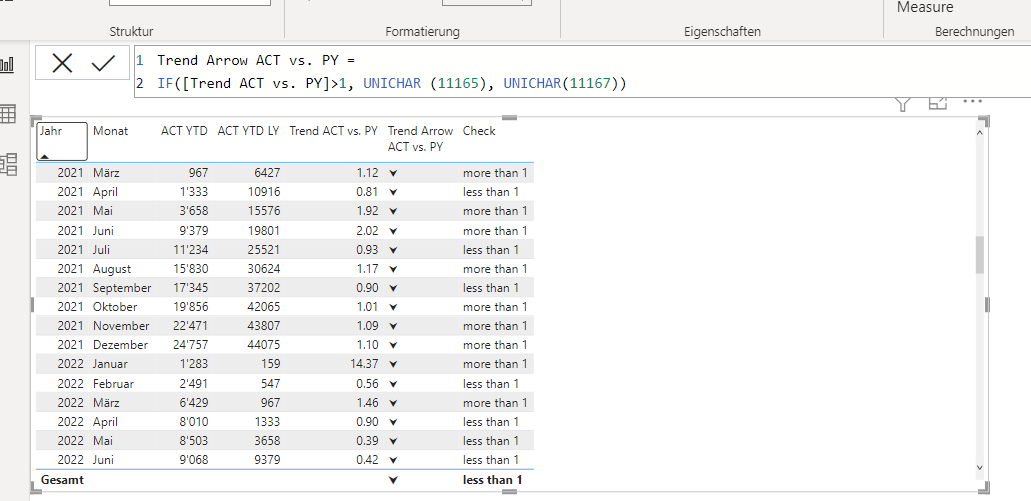Viewport: 1031px width, 501px height.
Task: Click scrollbar down arrow in table
Action: 980,467
